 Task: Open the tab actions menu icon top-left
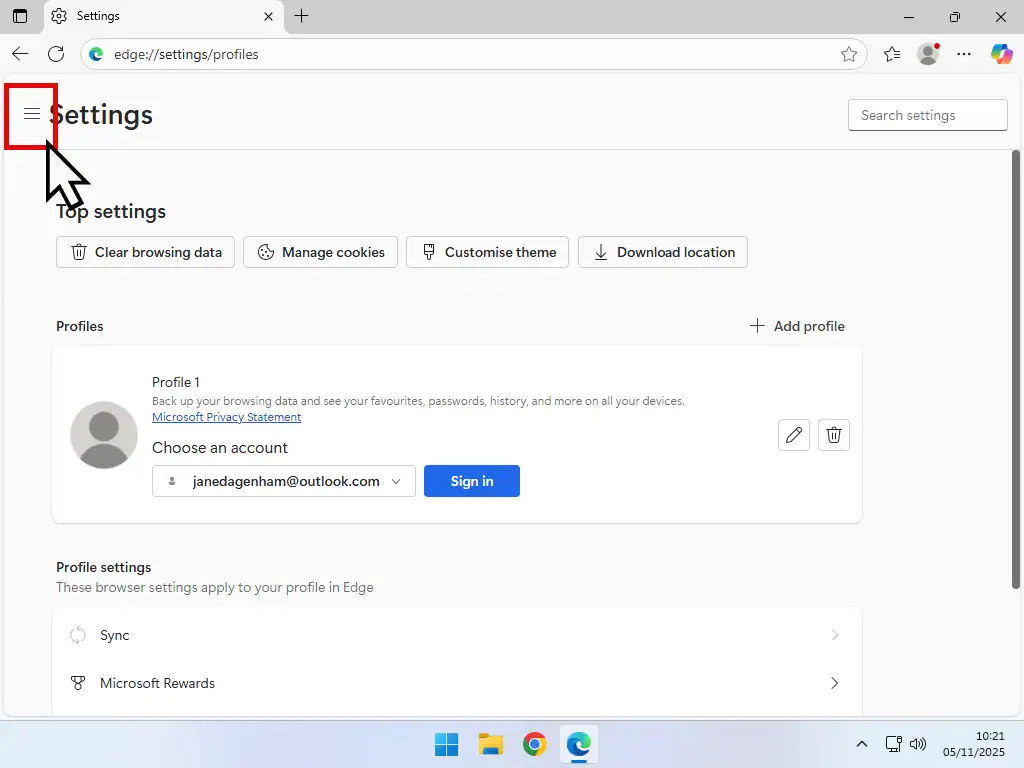click(x=20, y=16)
